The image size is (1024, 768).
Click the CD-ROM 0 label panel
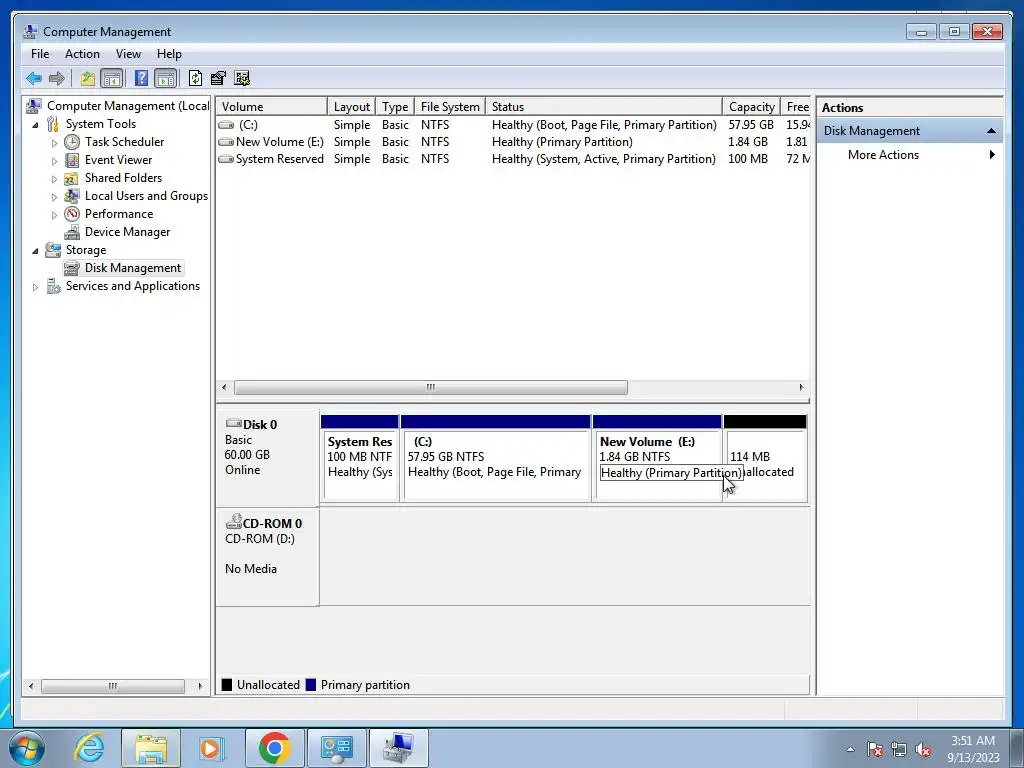tap(268, 557)
